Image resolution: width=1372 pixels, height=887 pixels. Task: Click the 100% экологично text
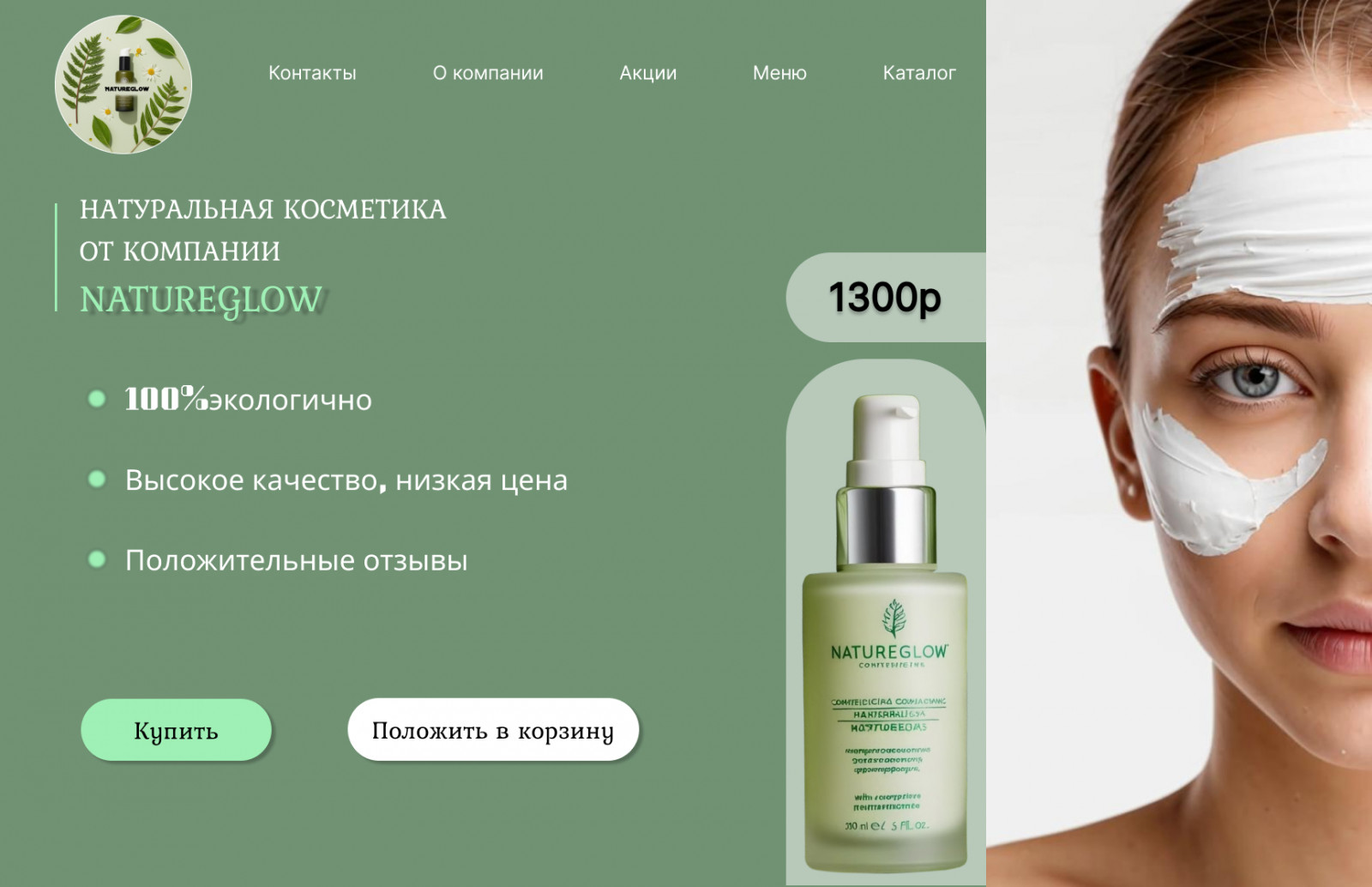pyautogui.click(x=248, y=400)
